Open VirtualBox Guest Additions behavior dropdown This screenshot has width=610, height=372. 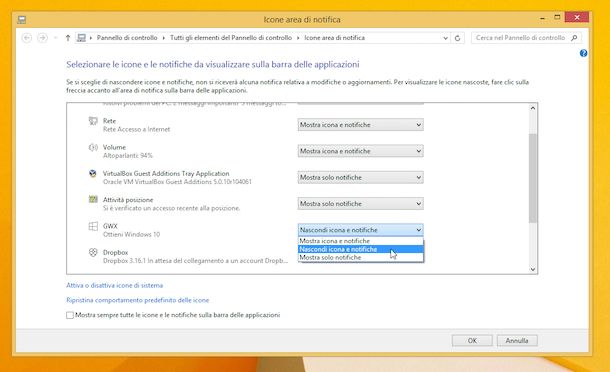click(x=360, y=177)
